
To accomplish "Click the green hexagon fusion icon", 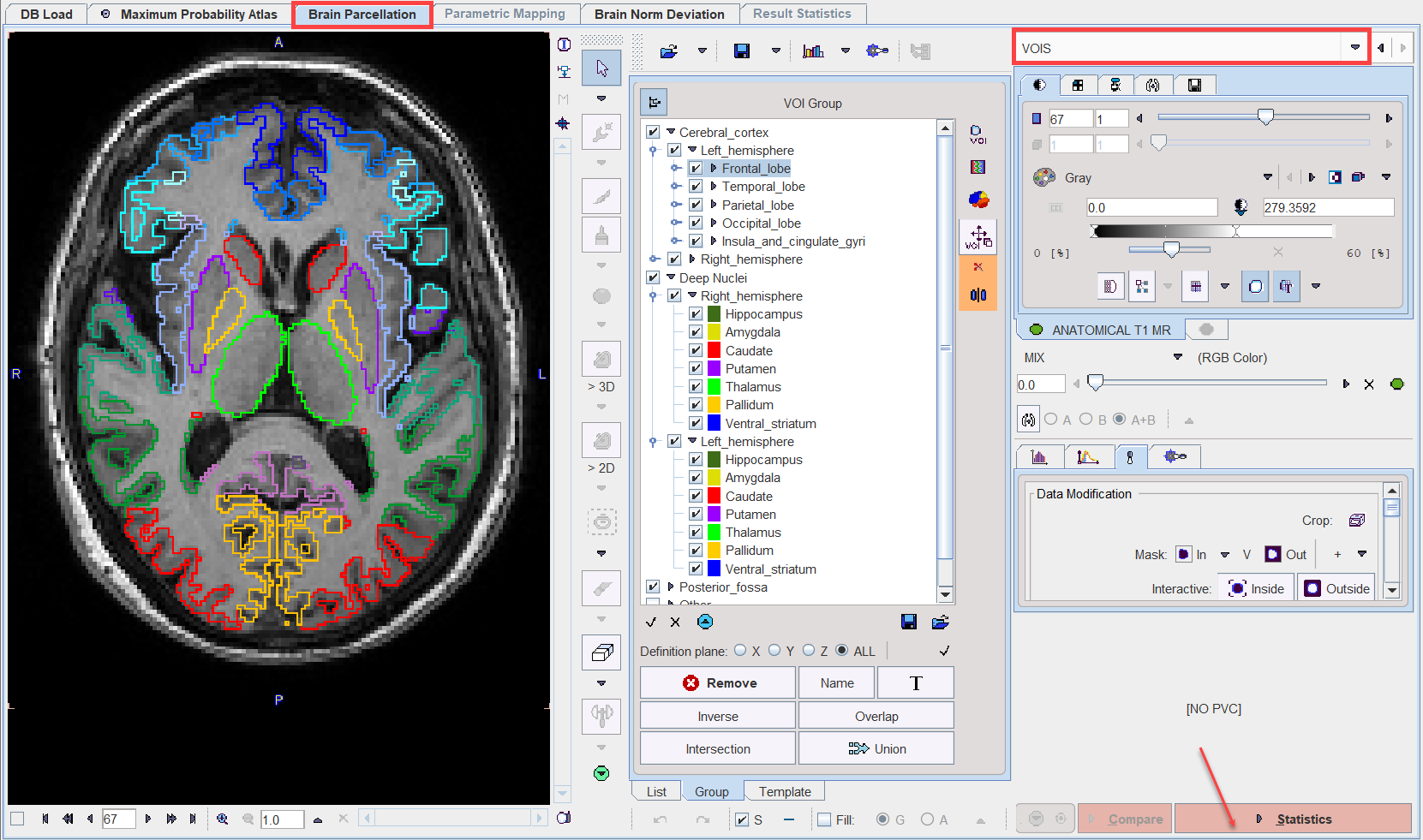I will click(1397, 384).
